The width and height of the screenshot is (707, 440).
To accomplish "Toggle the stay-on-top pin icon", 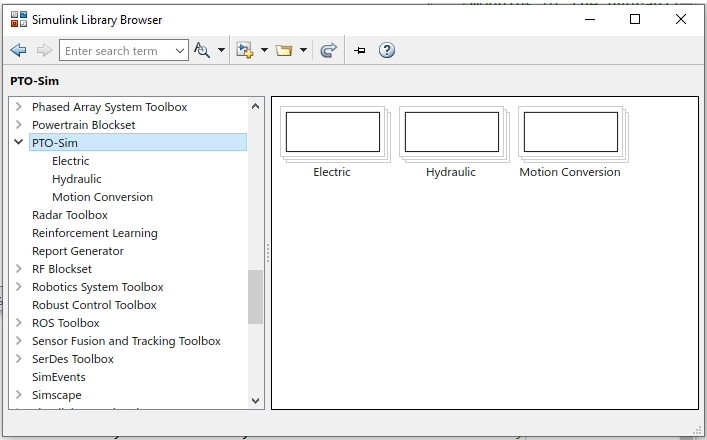I will click(359, 50).
